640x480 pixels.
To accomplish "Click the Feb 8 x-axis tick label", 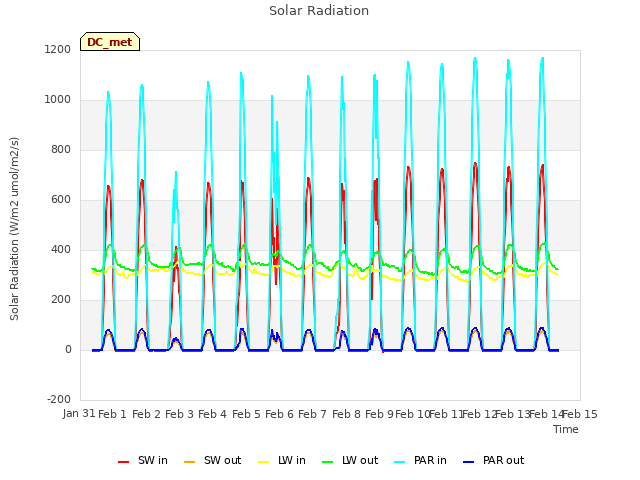I will pos(346,414).
